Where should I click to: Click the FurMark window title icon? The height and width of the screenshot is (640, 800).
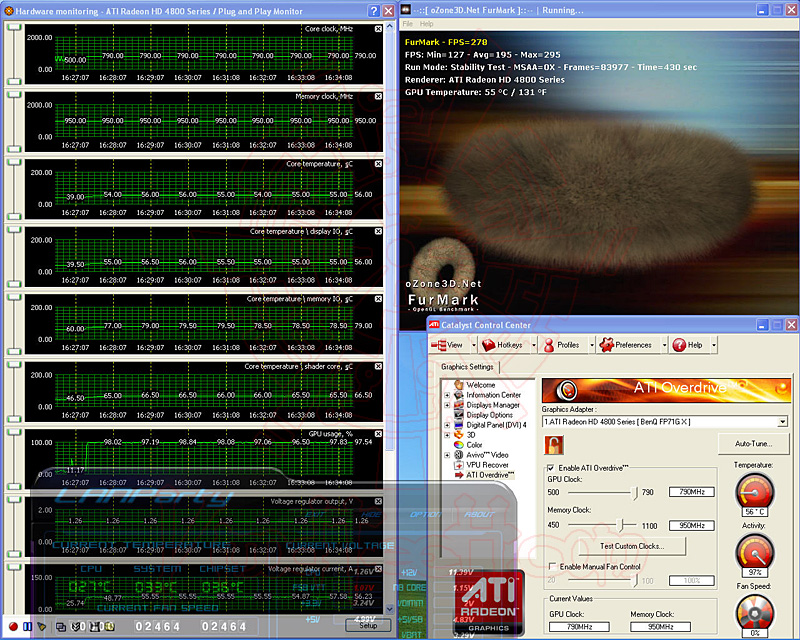point(405,10)
